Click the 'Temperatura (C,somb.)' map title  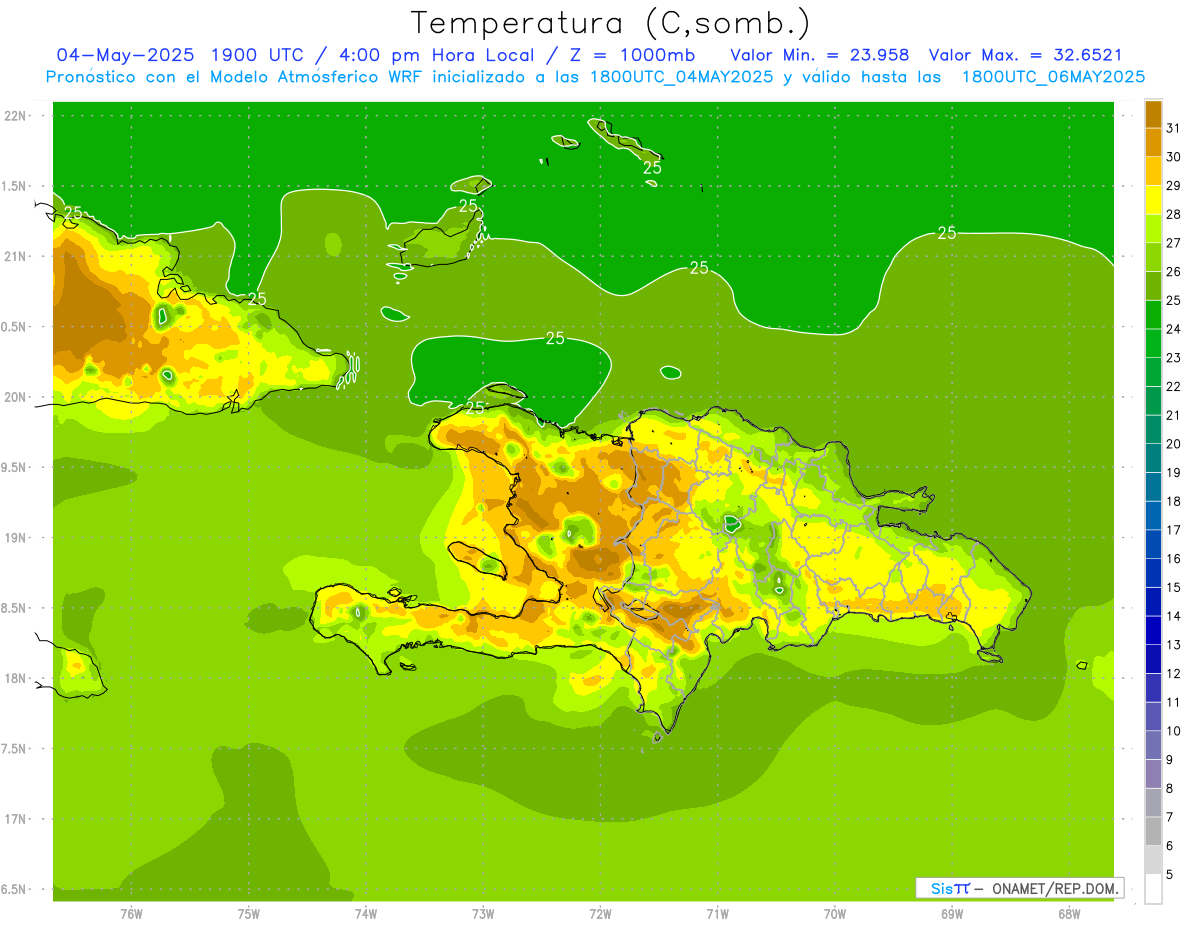click(611, 23)
